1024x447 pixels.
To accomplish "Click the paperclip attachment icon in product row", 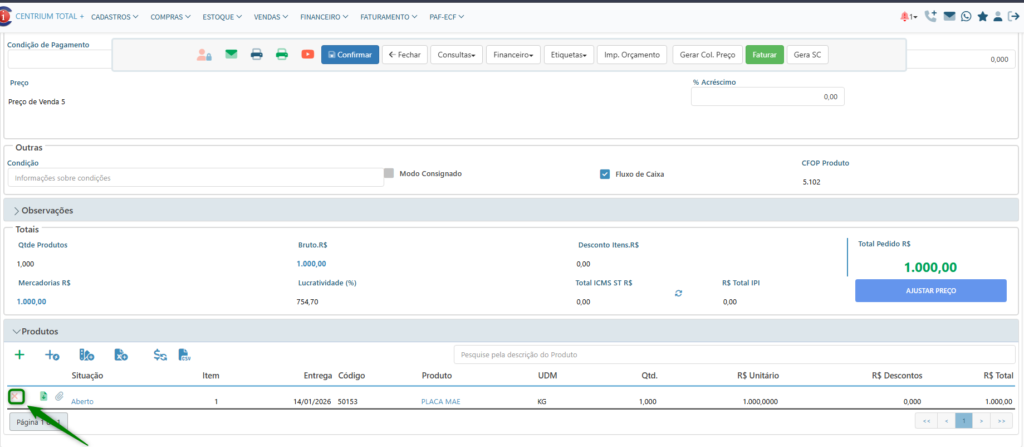I will coord(58,398).
